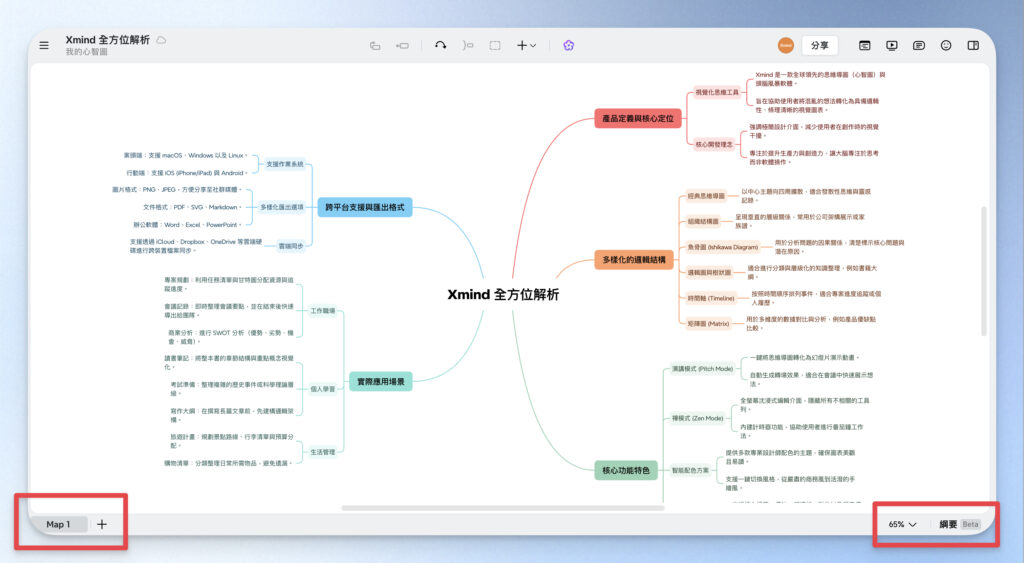Select subtopic "工作職場"
Screen dimensions: 1024x563
click(x=323, y=311)
